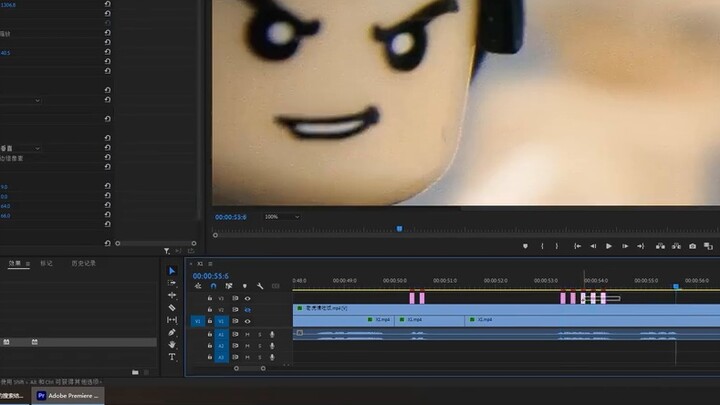Select the Track Select Forward tool

(172, 283)
